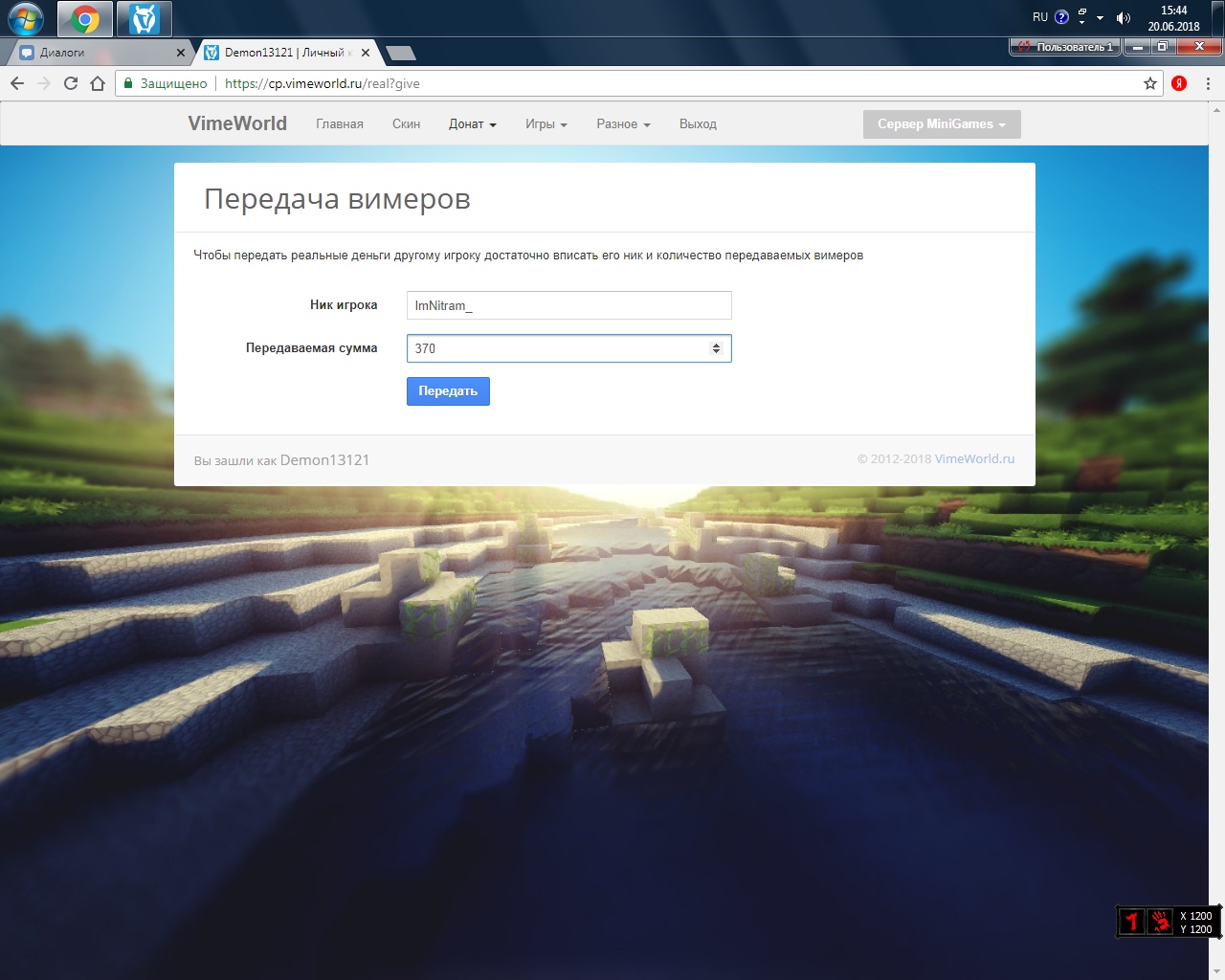This screenshot has width=1225, height=980.
Task: Close the Demon13121 tab
Action: point(366,53)
